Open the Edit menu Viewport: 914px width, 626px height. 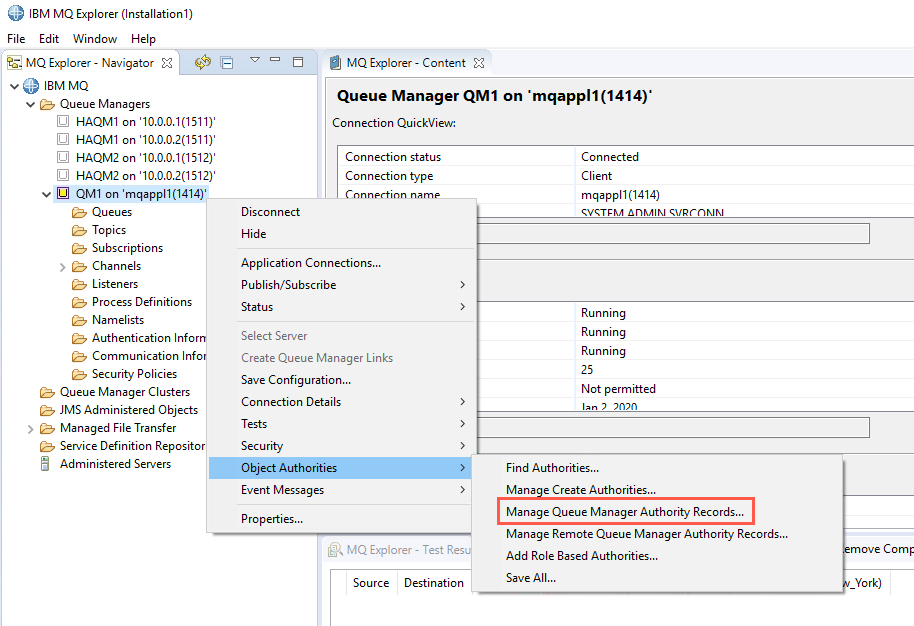click(49, 38)
